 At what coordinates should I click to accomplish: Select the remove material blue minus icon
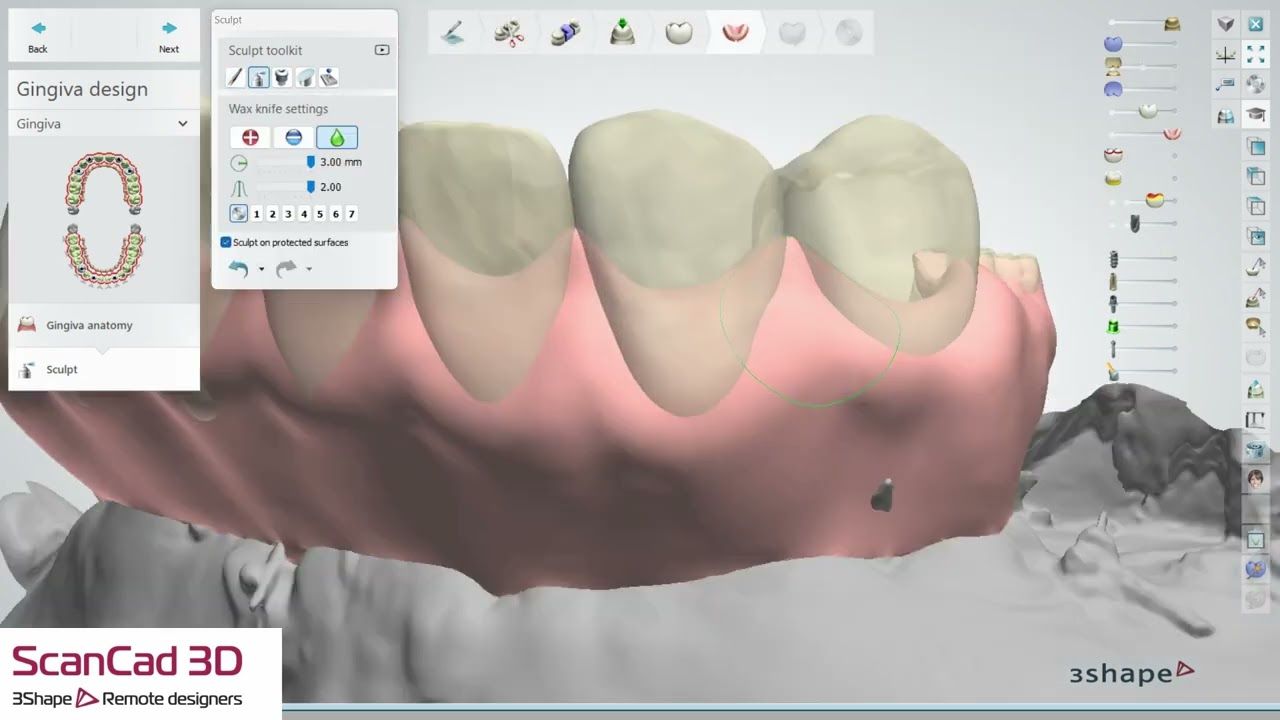(293, 138)
